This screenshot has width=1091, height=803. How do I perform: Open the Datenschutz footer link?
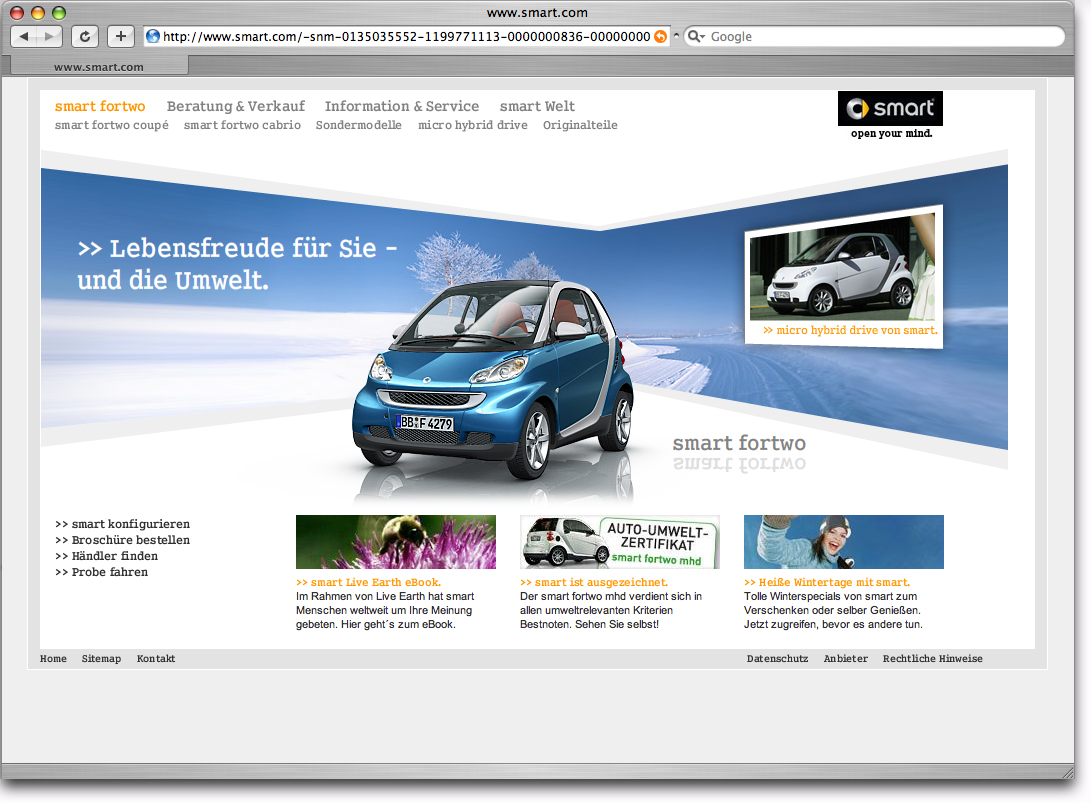pyautogui.click(x=777, y=659)
